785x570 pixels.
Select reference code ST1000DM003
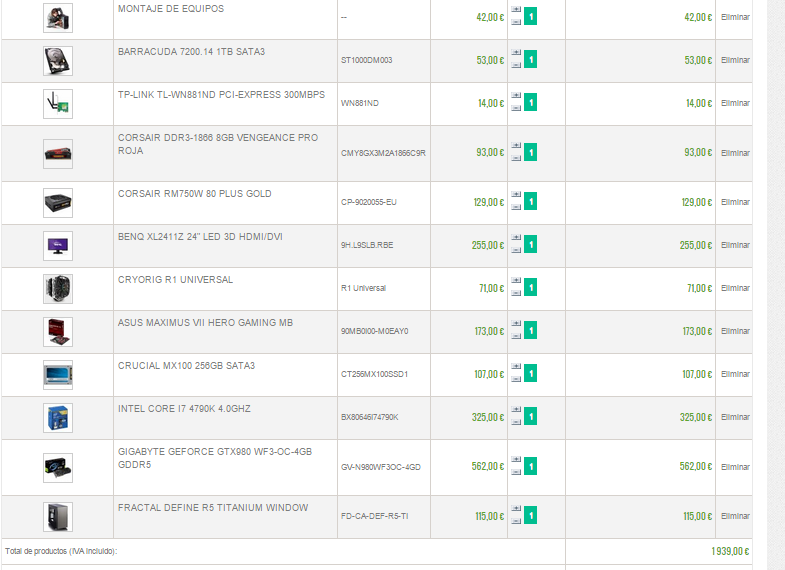tap(366, 60)
